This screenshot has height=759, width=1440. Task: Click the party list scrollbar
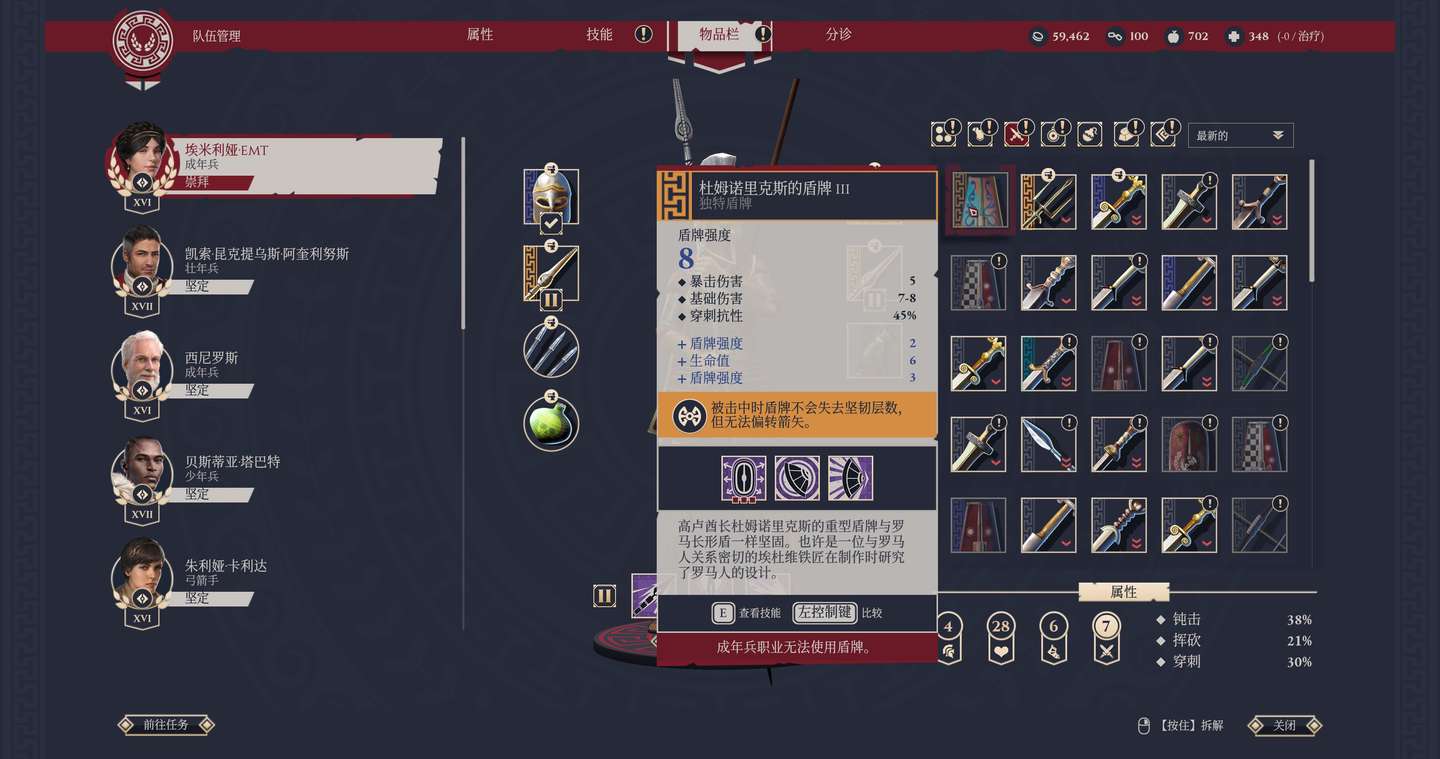pos(462,233)
